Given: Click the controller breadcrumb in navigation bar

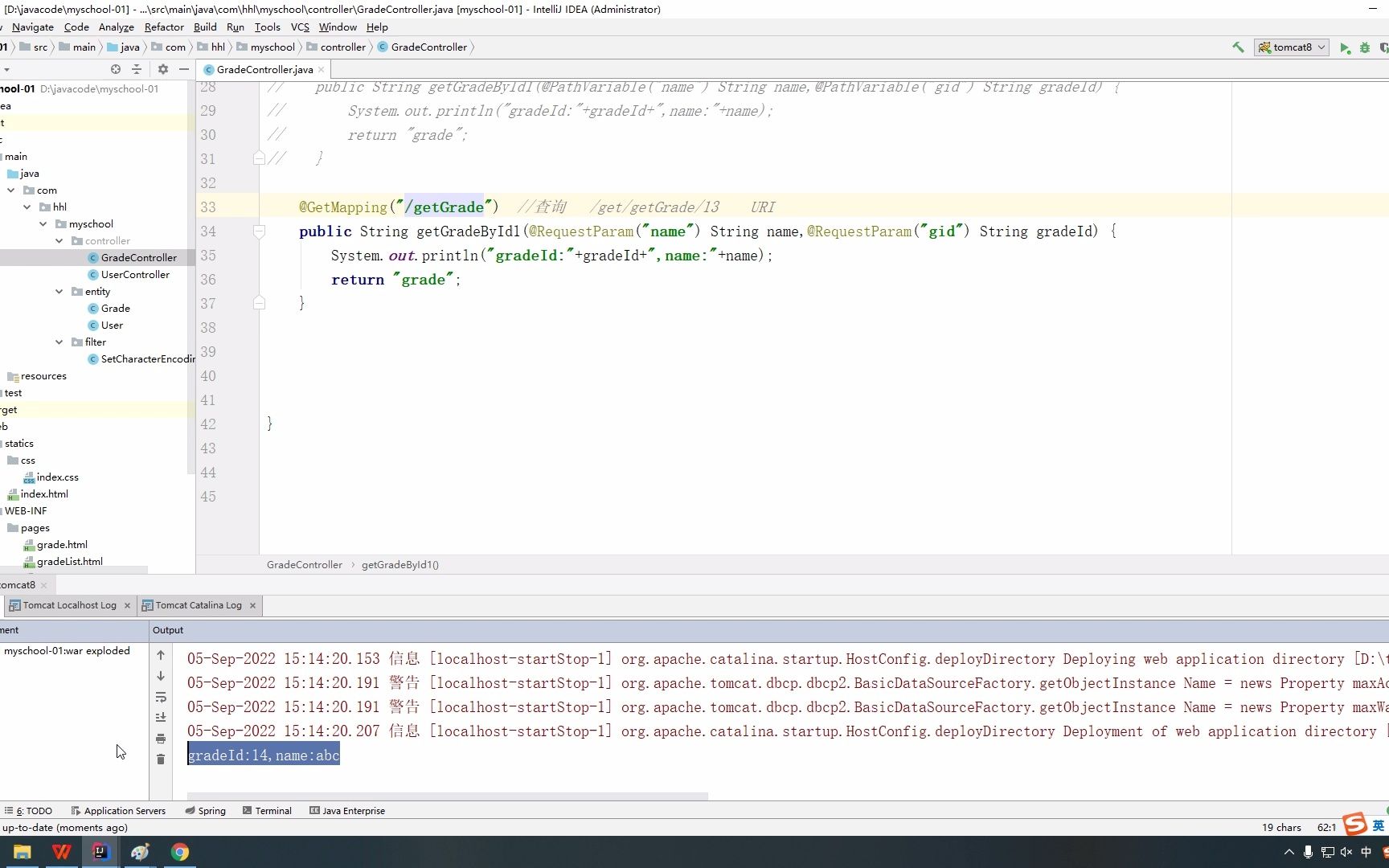Looking at the screenshot, I should coord(336,47).
